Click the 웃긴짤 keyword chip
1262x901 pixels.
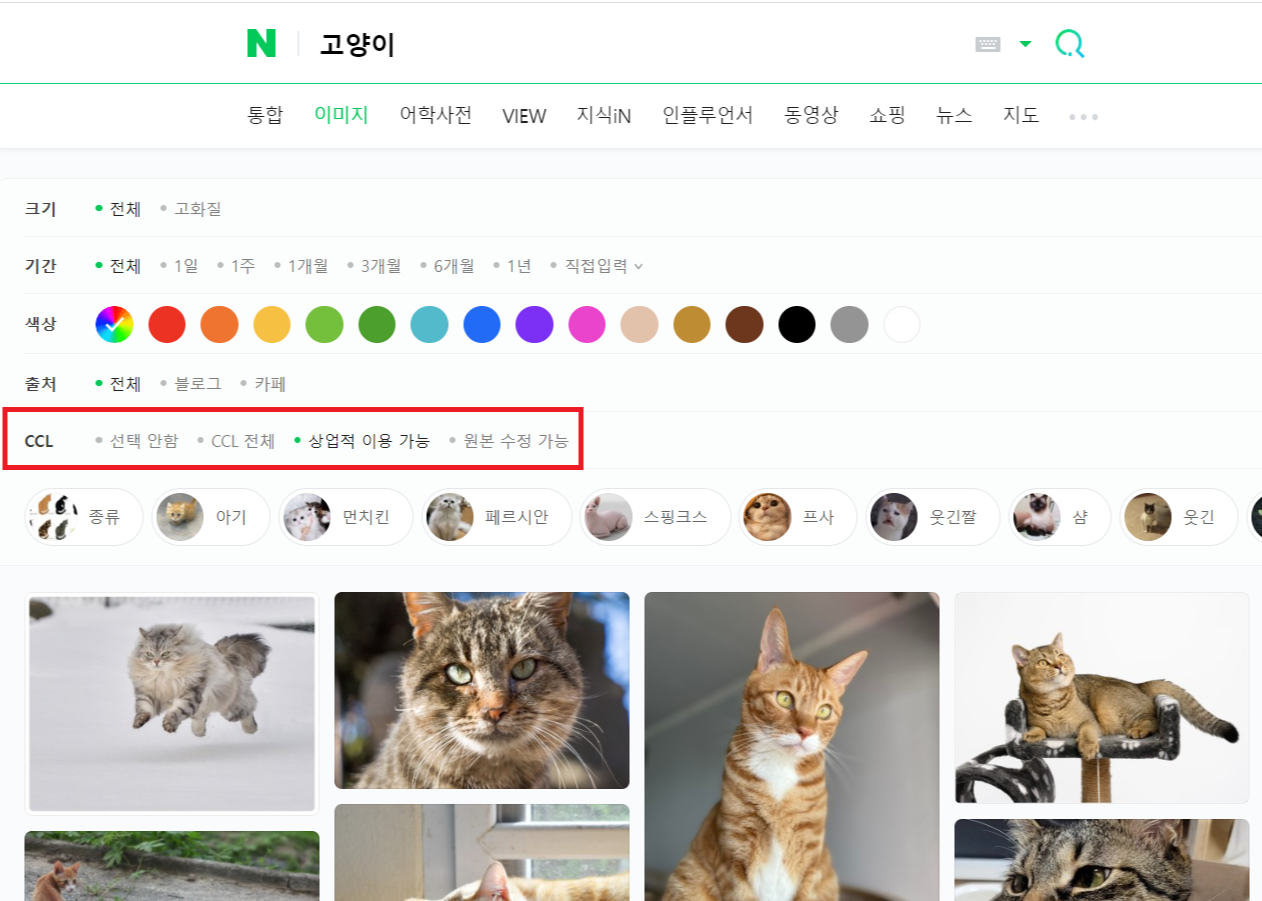tap(933, 517)
